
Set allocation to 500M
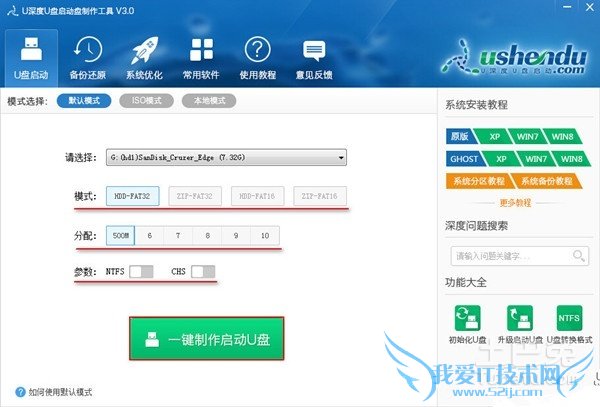121,236
